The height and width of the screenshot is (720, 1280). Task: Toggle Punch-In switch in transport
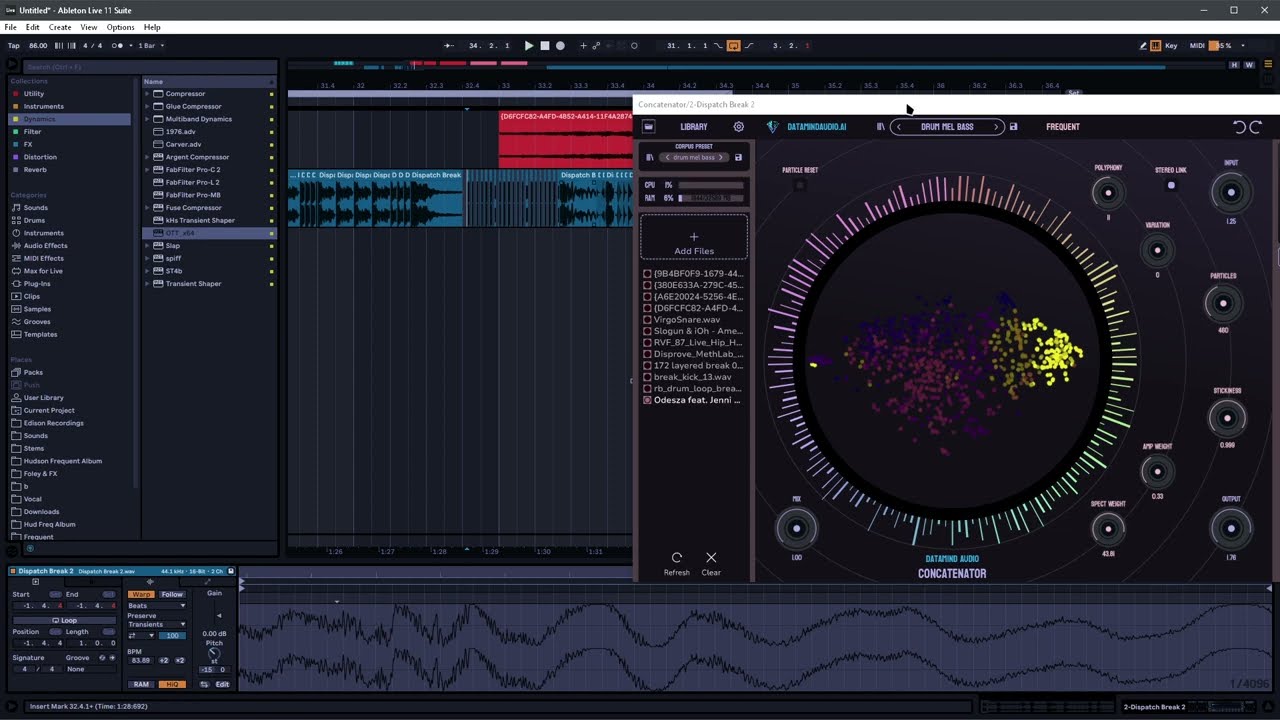[x=718, y=46]
